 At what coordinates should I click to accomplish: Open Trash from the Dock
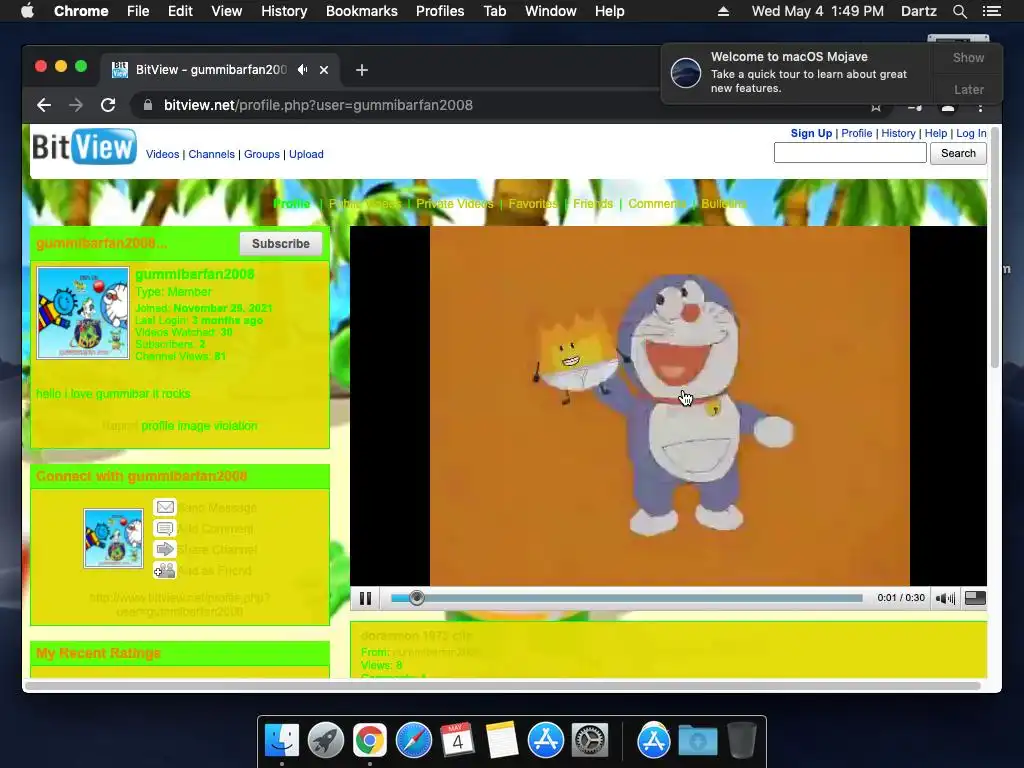[x=741, y=741]
